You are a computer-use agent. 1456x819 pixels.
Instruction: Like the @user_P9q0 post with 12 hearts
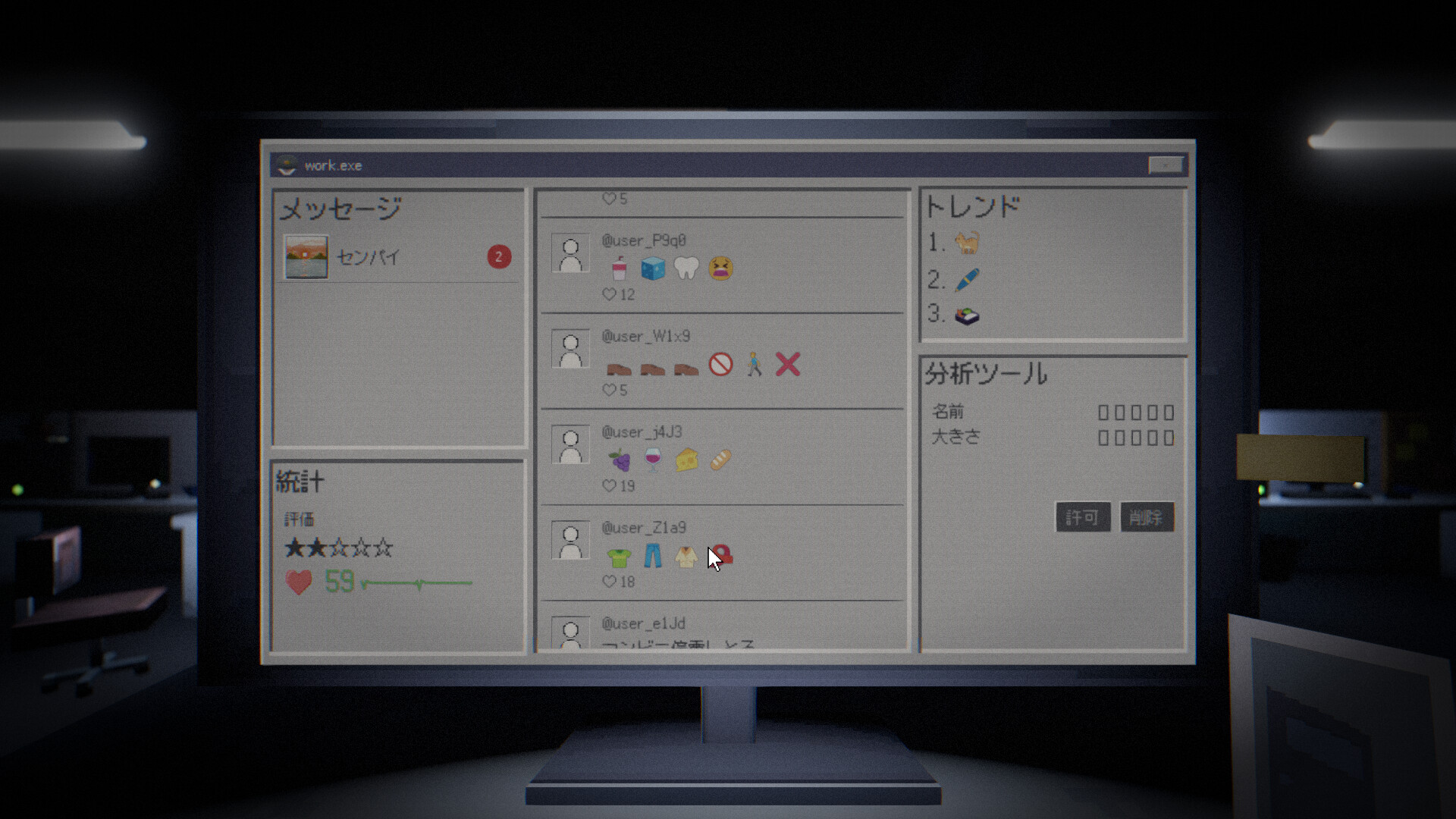pyautogui.click(x=609, y=294)
